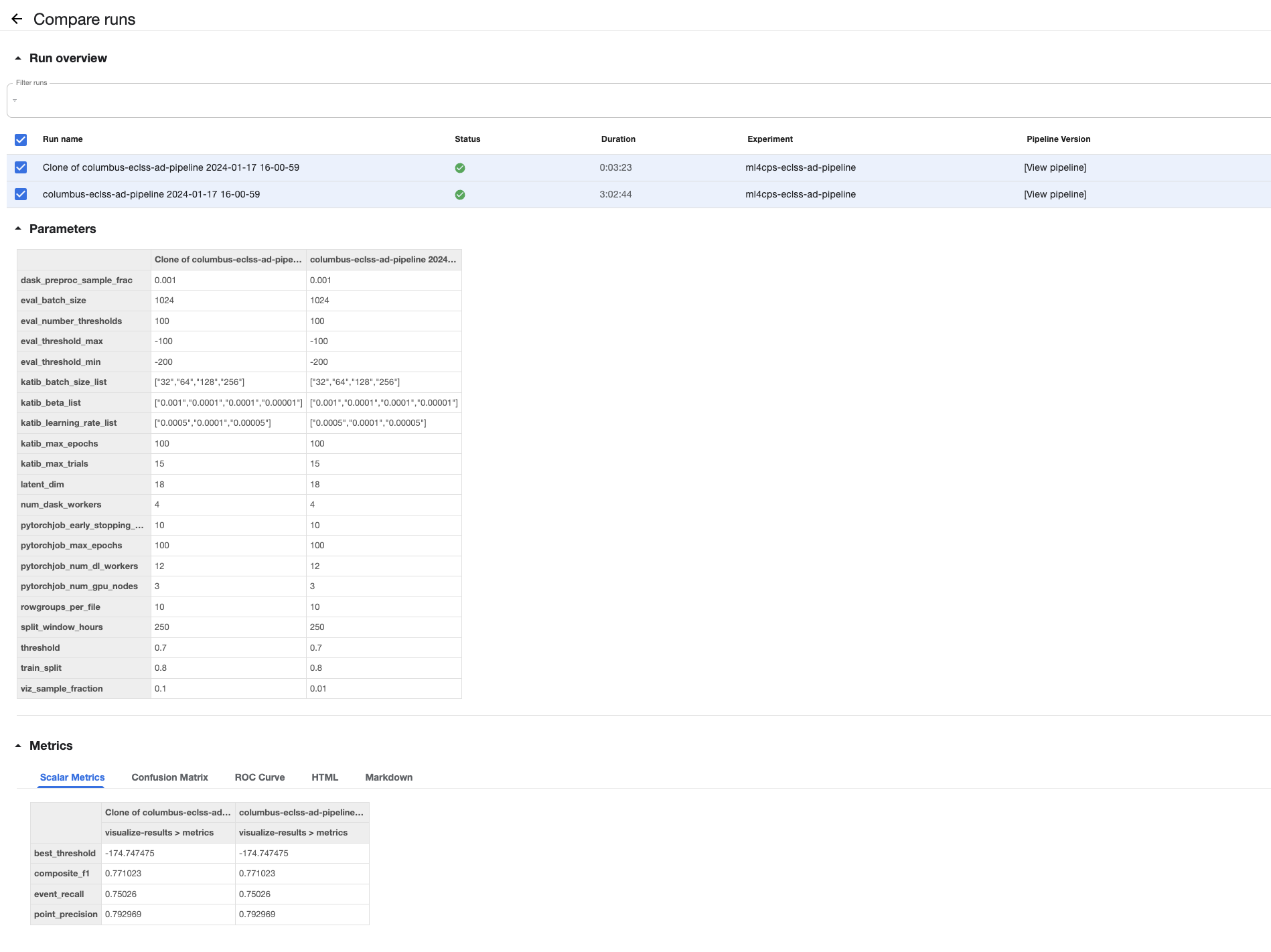Click the success status icon of the original columbus run

point(460,195)
